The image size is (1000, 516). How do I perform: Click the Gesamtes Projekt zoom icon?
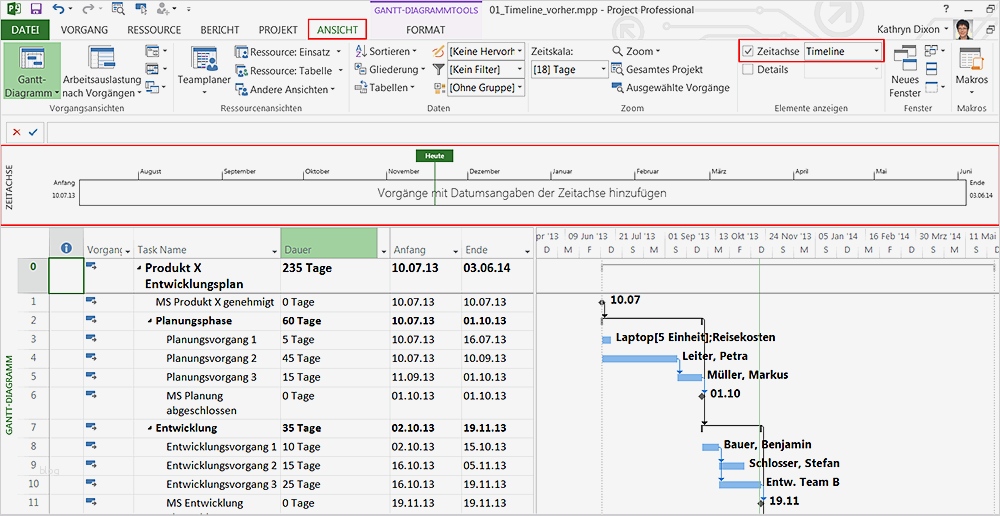tap(616, 70)
